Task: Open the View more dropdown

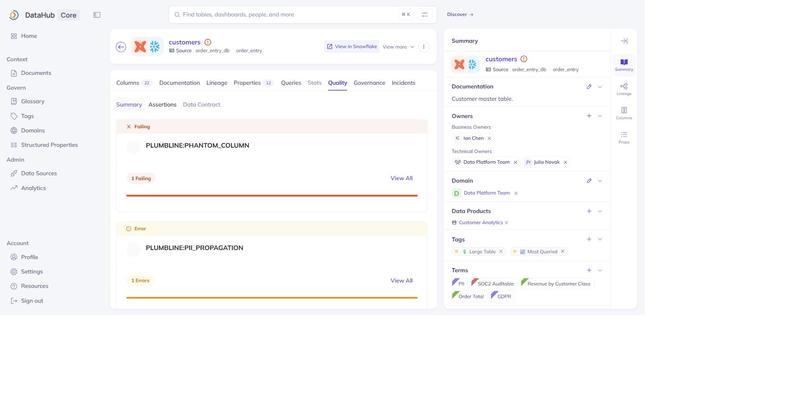Action: [x=398, y=47]
